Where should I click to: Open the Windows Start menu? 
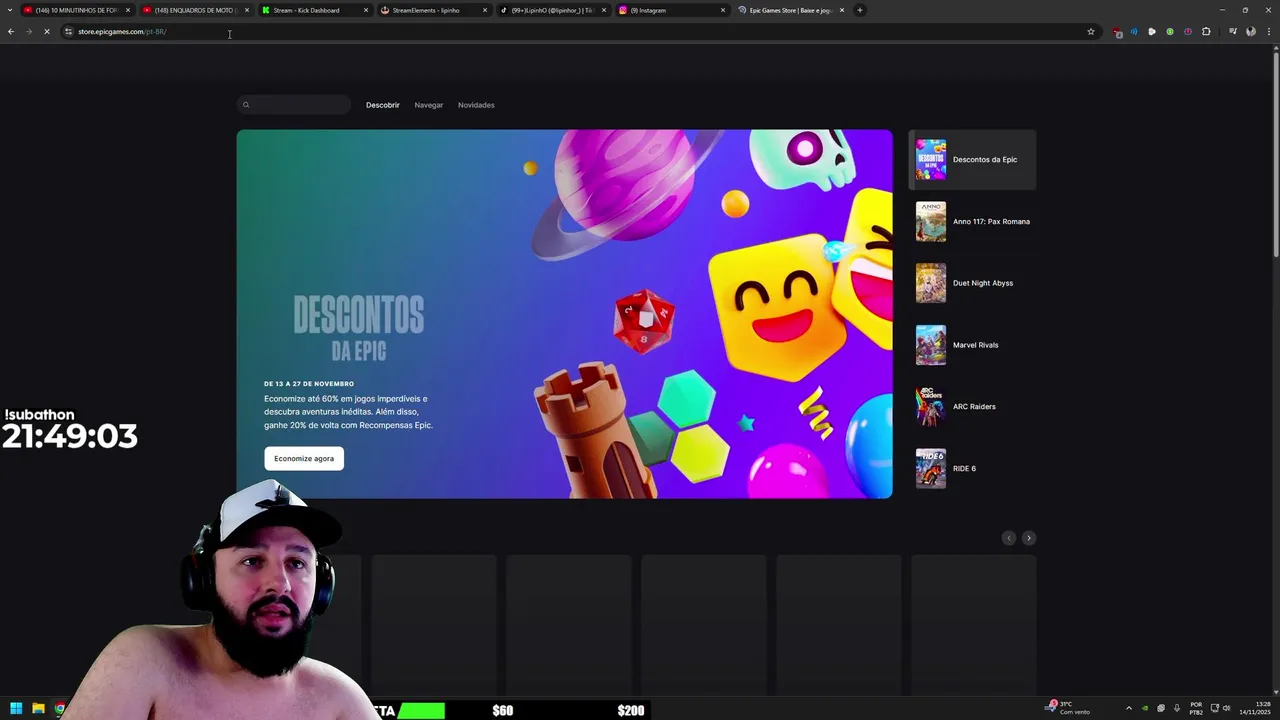pos(16,709)
